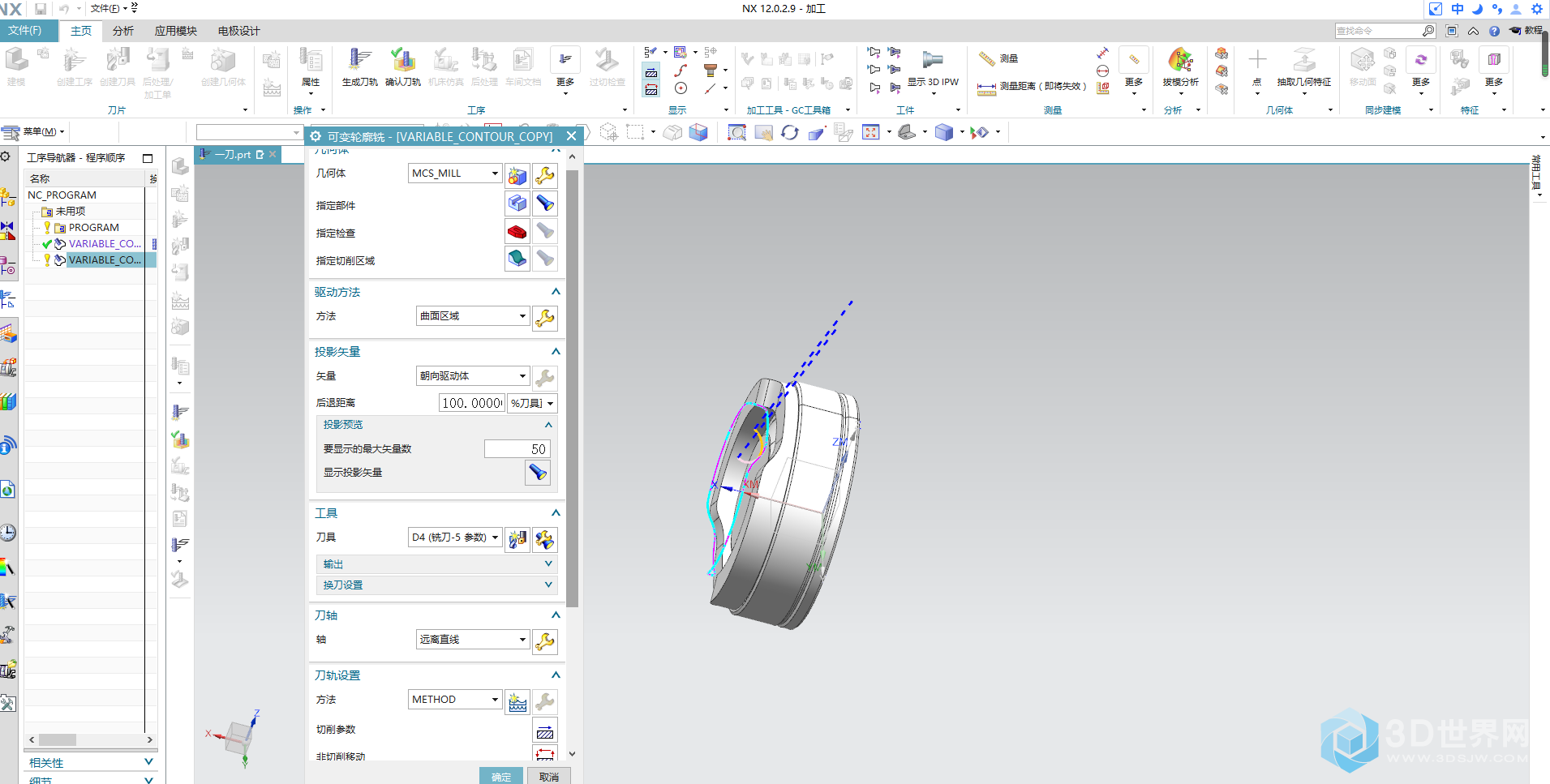Open the 曲面区域 drive method dropdown

click(x=522, y=316)
